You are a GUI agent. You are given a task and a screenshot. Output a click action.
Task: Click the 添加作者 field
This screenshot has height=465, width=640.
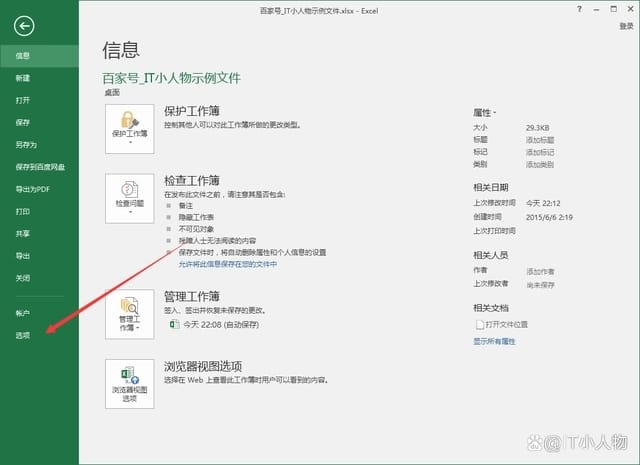[x=540, y=271]
